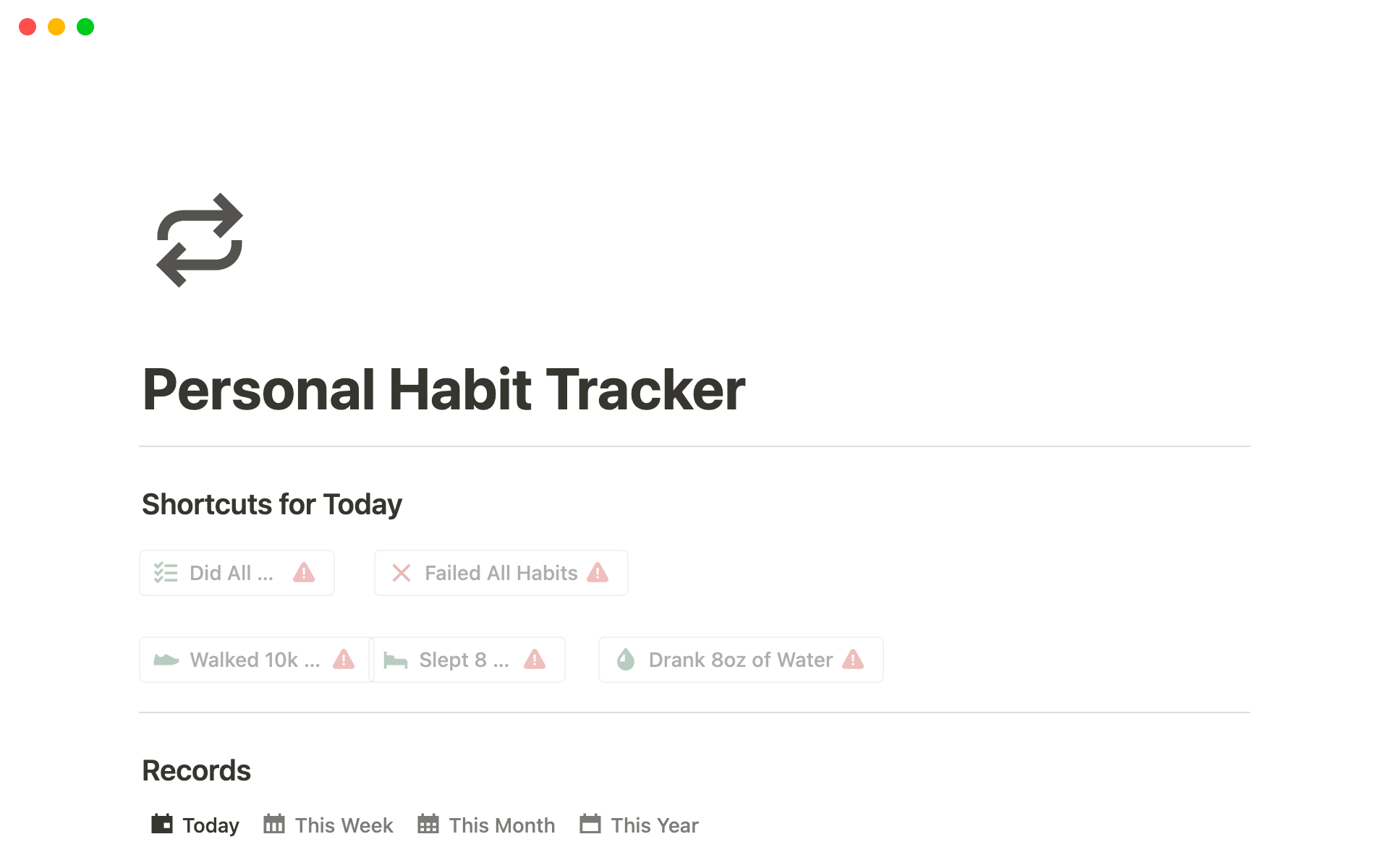This screenshot has width=1389, height=868.
Task: Click the shoe icon on Walked 10k button
Action: (x=166, y=660)
